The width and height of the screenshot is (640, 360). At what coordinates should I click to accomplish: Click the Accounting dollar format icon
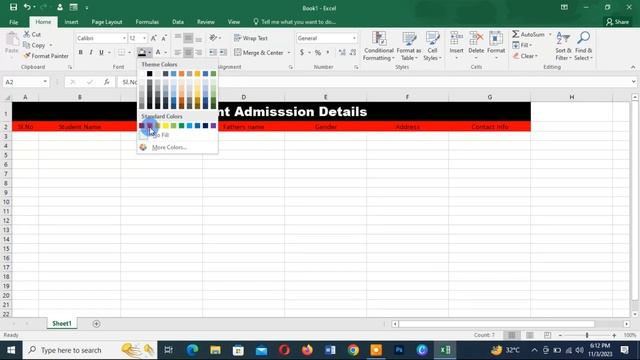[302, 52]
